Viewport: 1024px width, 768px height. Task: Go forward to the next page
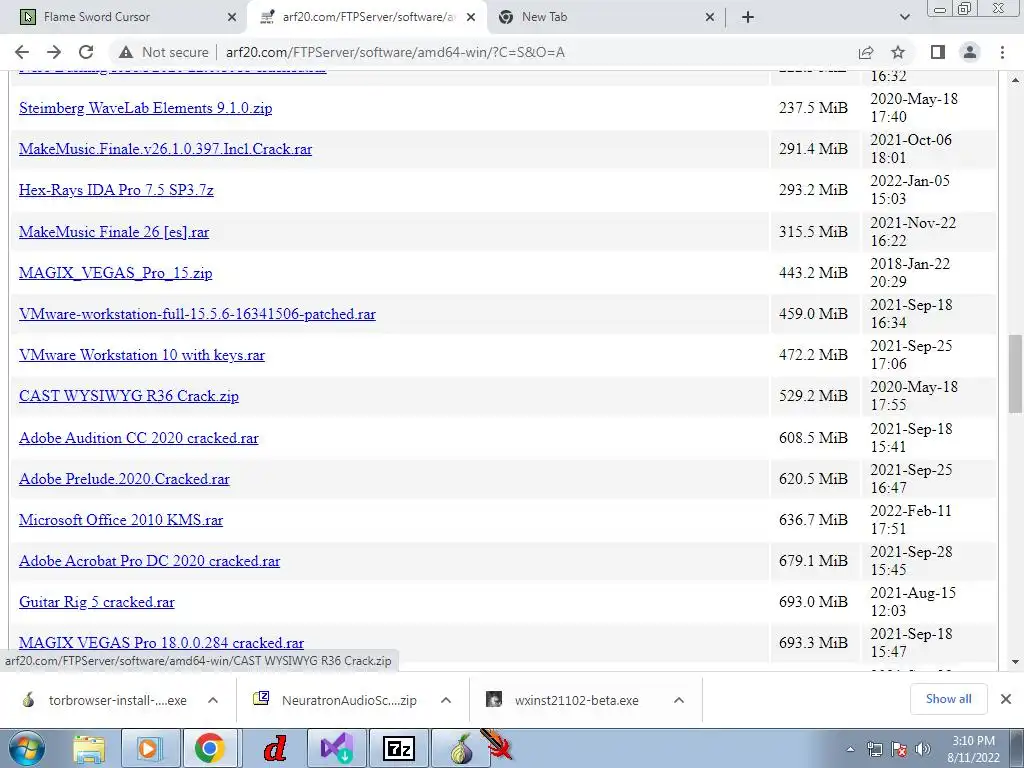[x=54, y=52]
